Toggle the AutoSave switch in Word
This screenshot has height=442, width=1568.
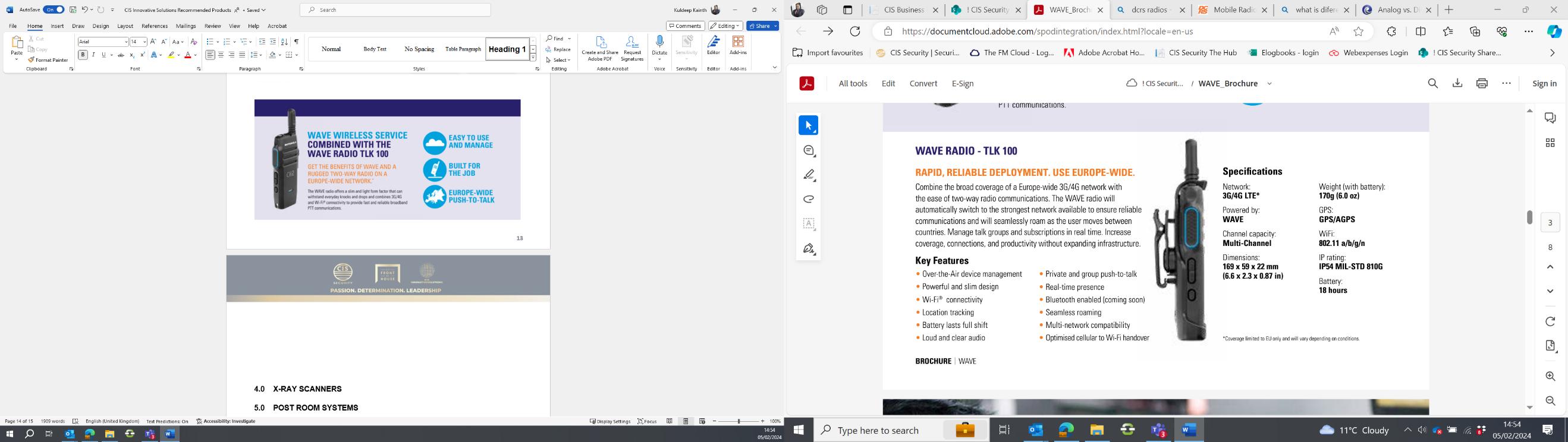coord(54,10)
